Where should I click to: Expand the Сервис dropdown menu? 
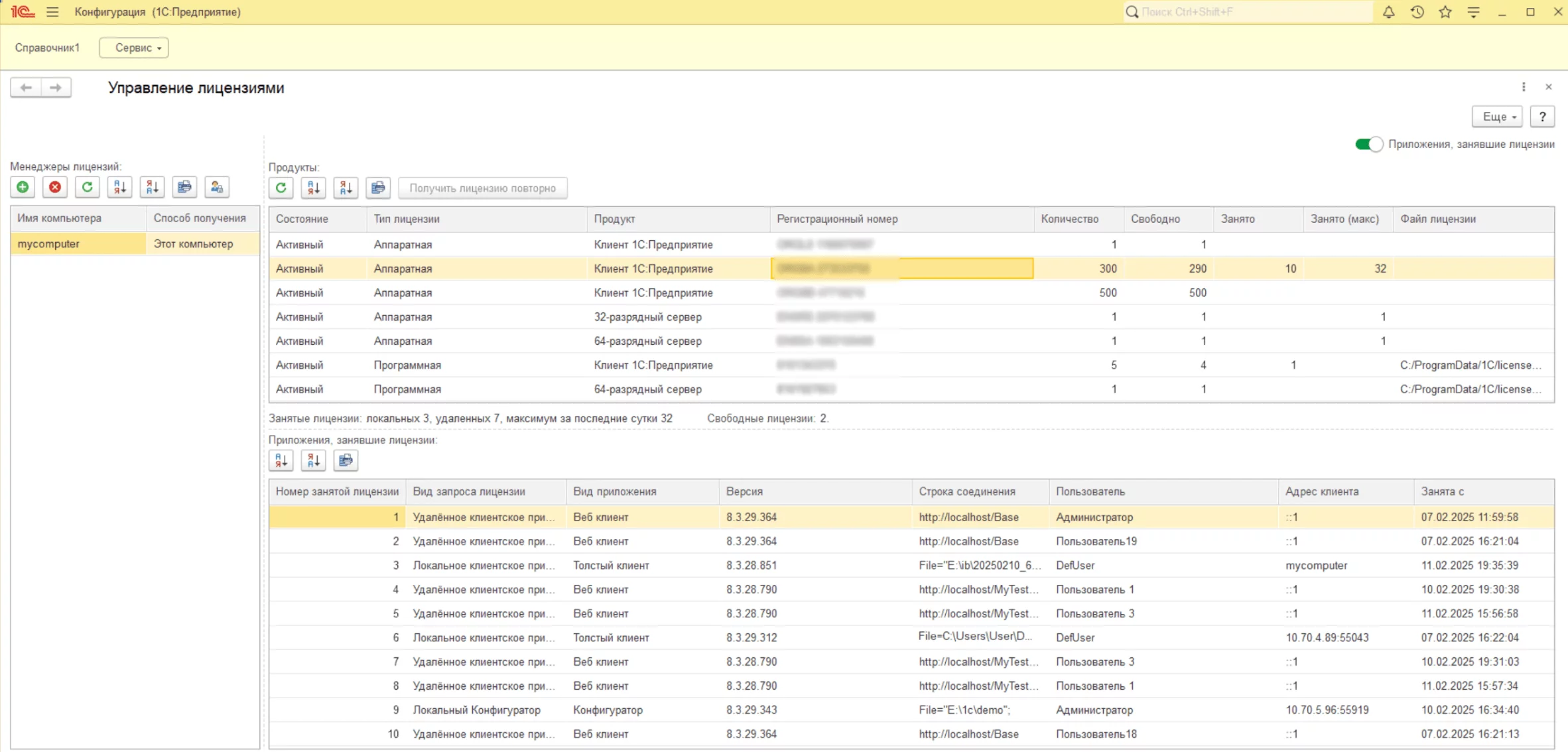[x=134, y=48]
